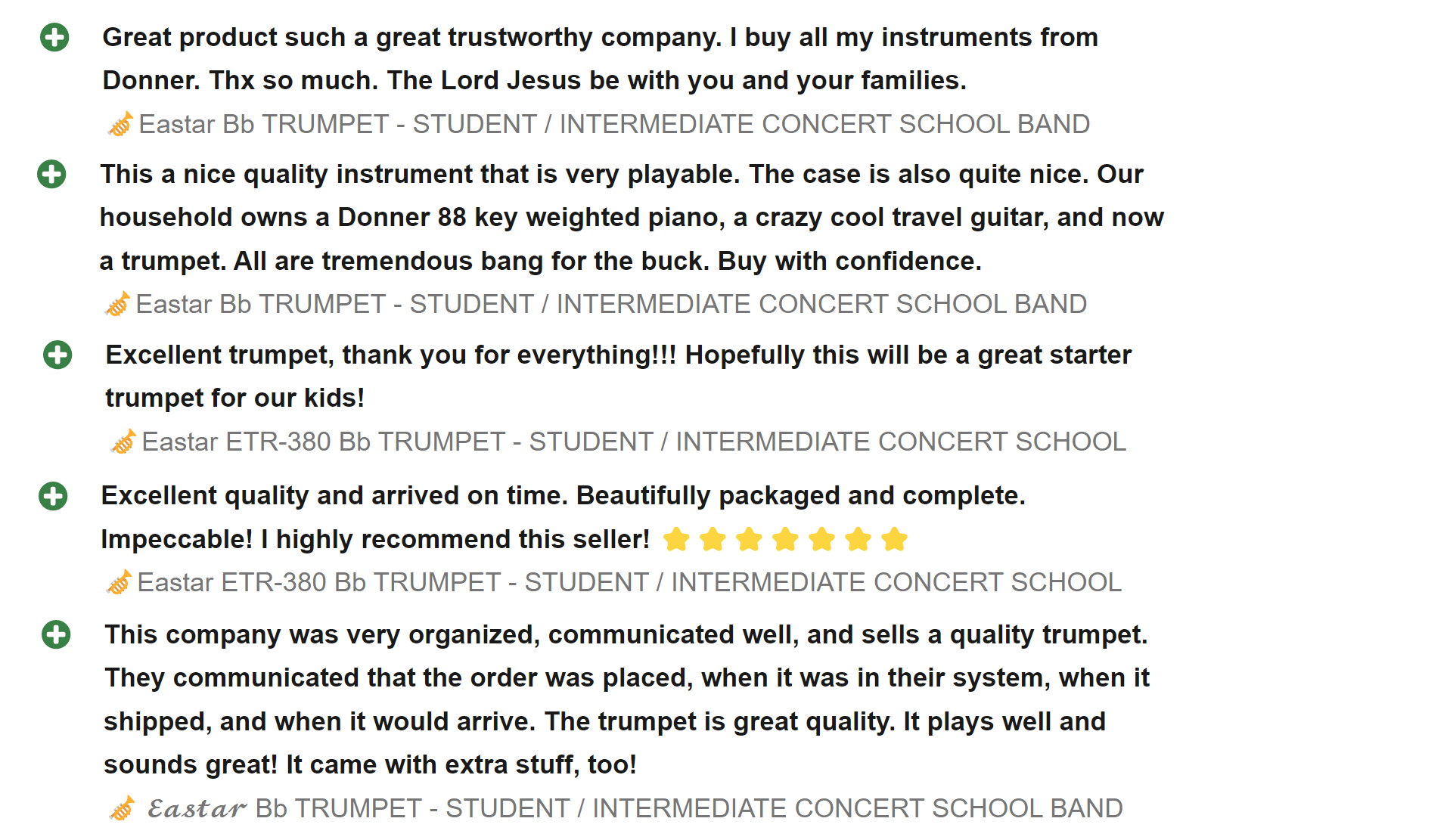
Task: Click green plus icon beside 'Excellent trumpet' review
Action: tap(57, 355)
